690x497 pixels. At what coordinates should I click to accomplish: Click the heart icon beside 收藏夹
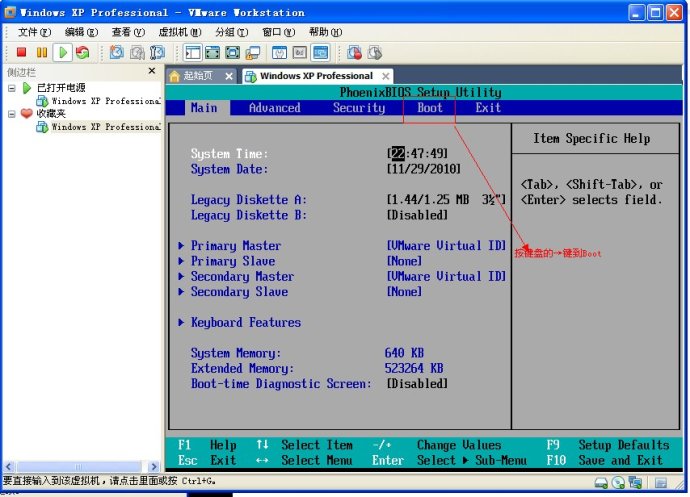click(27, 114)
